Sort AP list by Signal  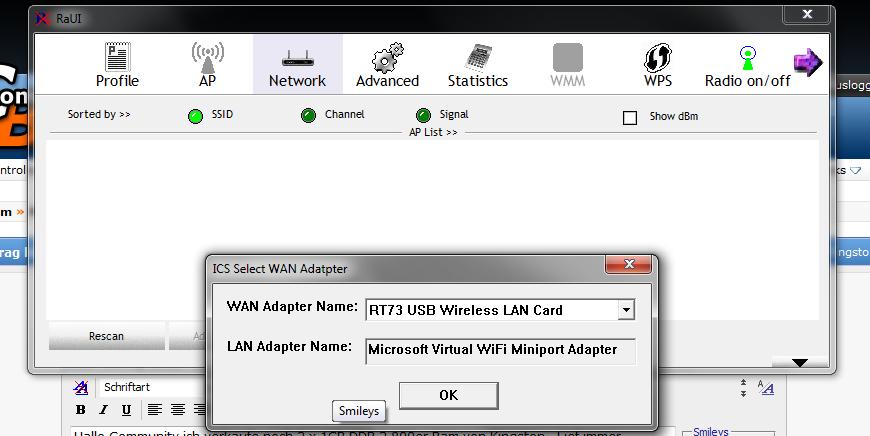click(x=423, y=115)
